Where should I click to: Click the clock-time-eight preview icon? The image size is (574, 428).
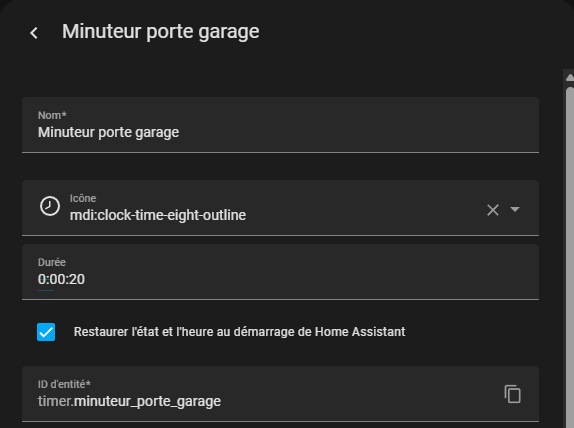[x=50, y=206]
